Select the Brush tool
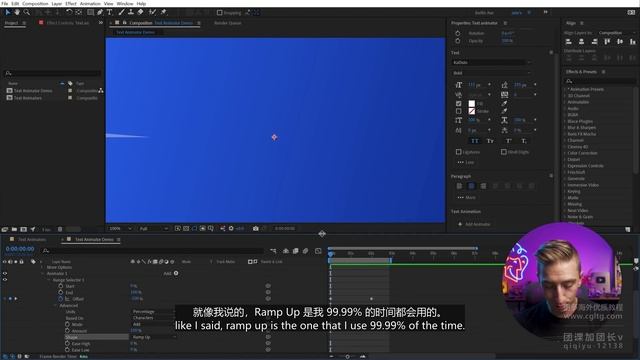This screenshot has height=360, width=640. point(121,13)
